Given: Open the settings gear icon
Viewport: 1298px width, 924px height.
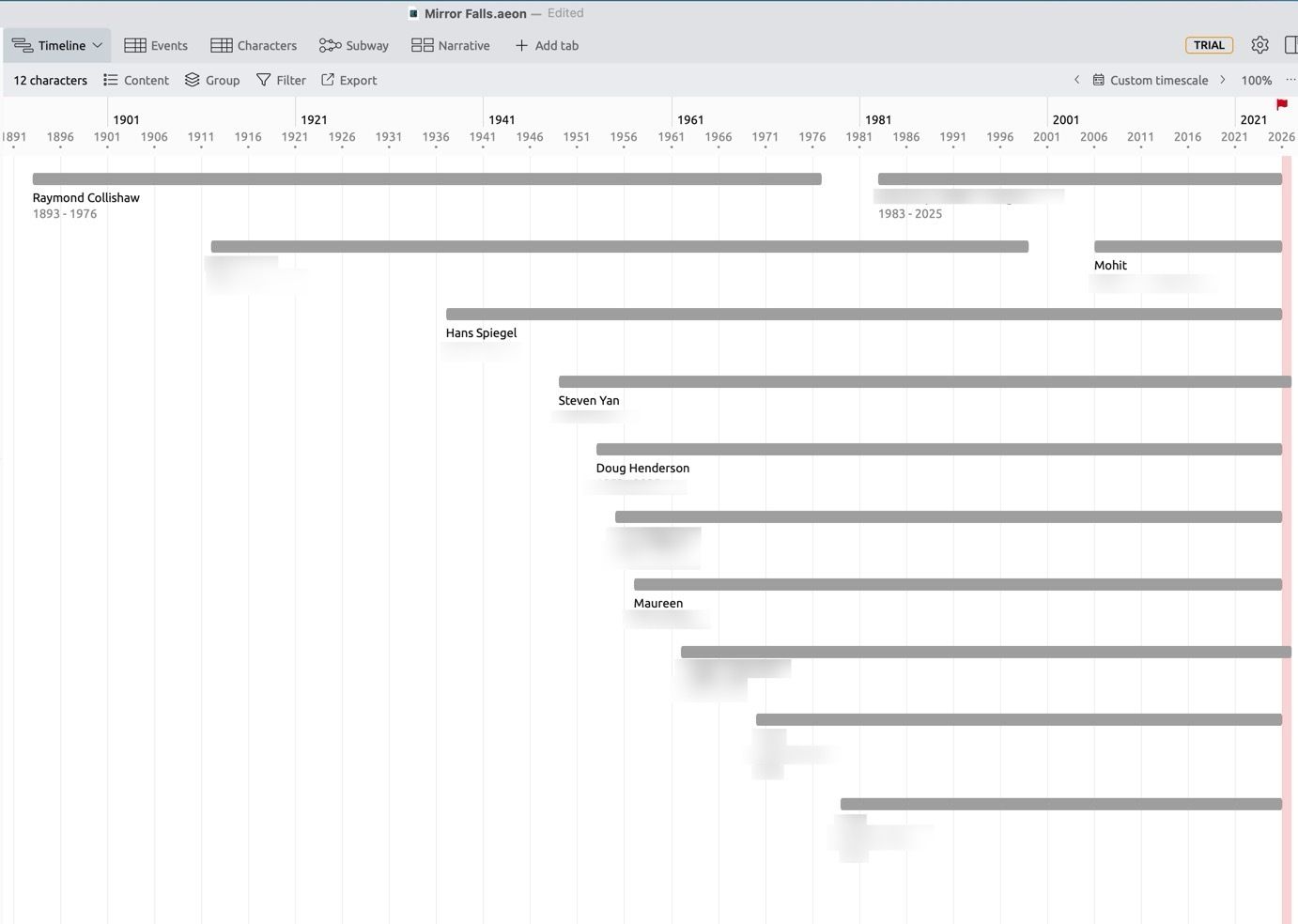Looking at the screenshot, I should click(1259, 45).
